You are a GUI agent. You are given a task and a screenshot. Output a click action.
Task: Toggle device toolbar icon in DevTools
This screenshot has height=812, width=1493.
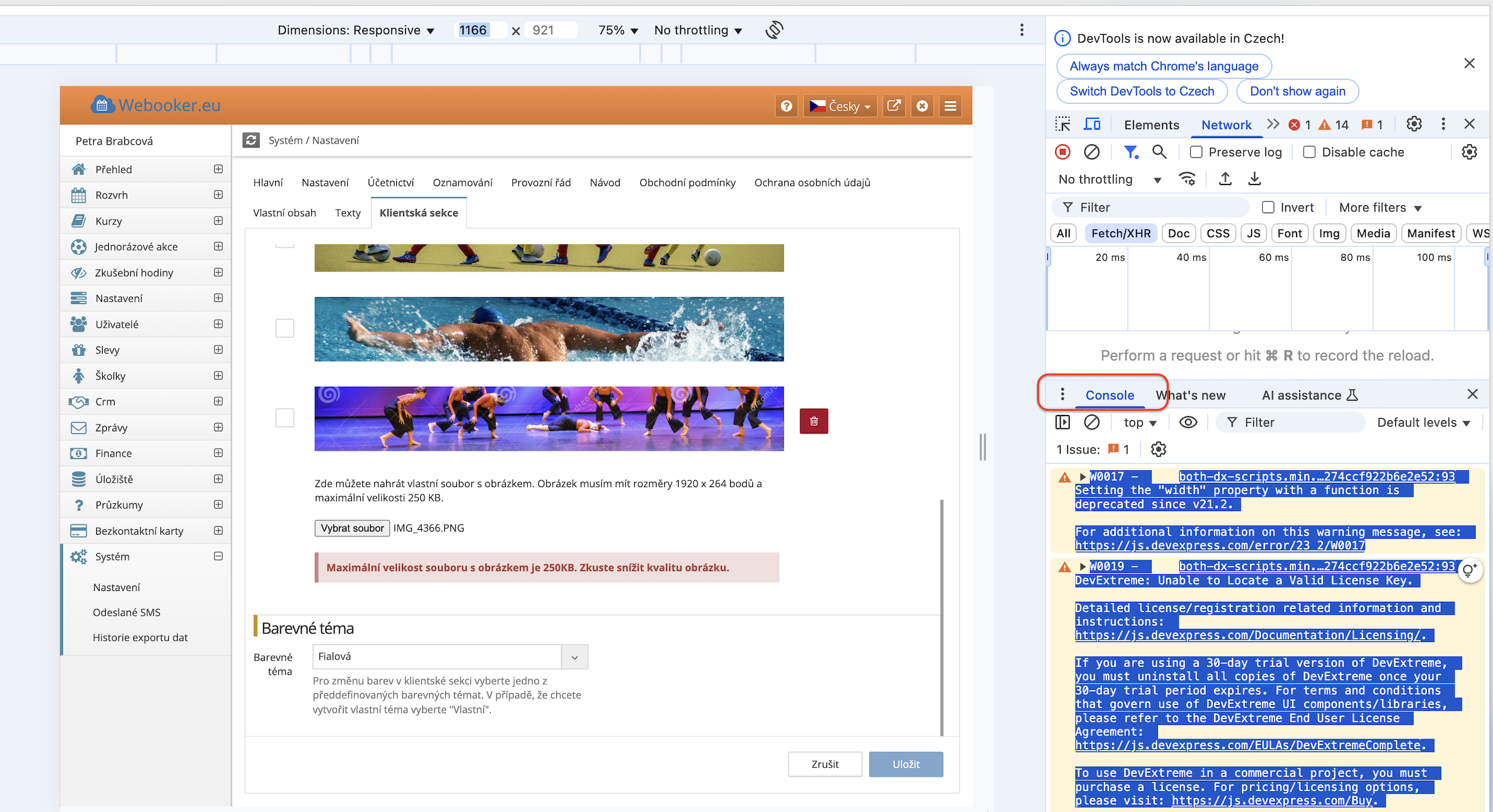[x=1092, y=124]
